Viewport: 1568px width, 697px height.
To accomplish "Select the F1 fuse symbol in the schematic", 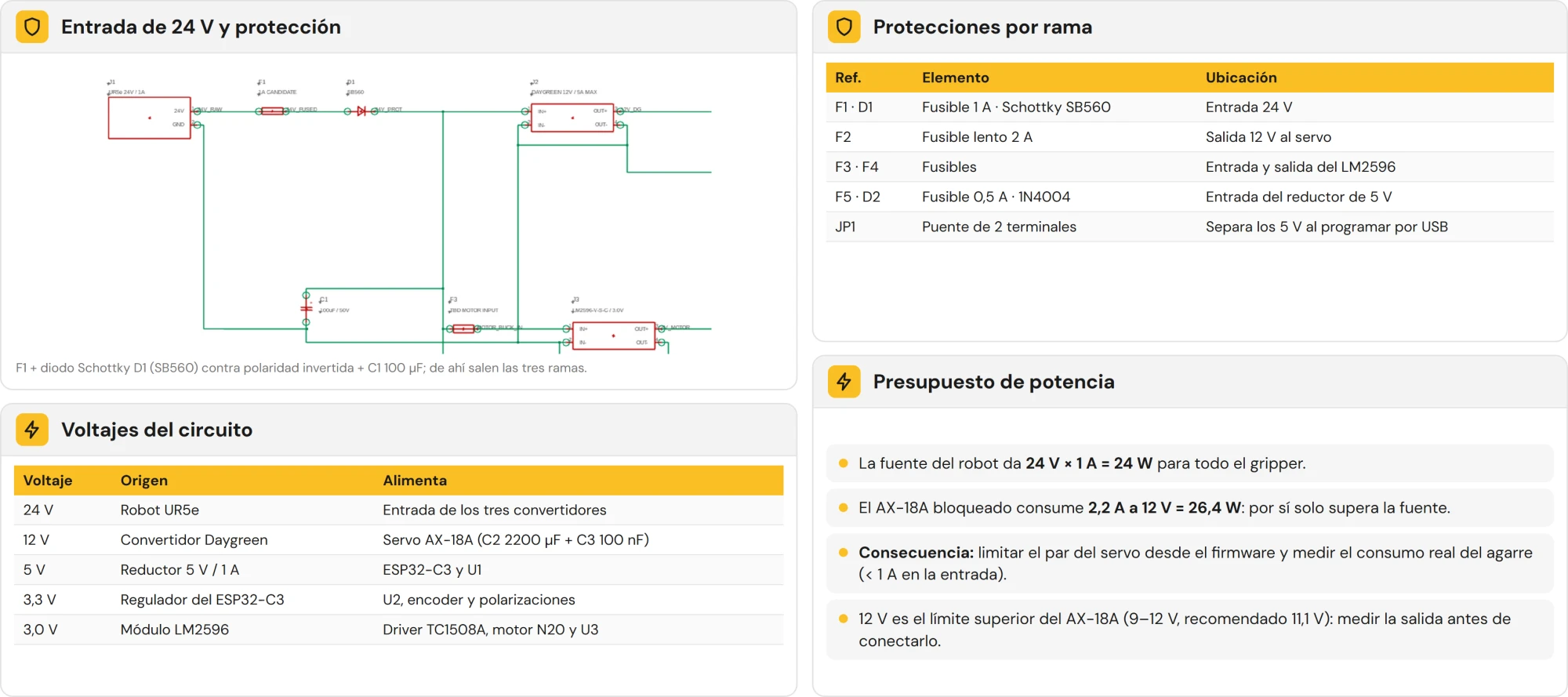I will (272, 111).
